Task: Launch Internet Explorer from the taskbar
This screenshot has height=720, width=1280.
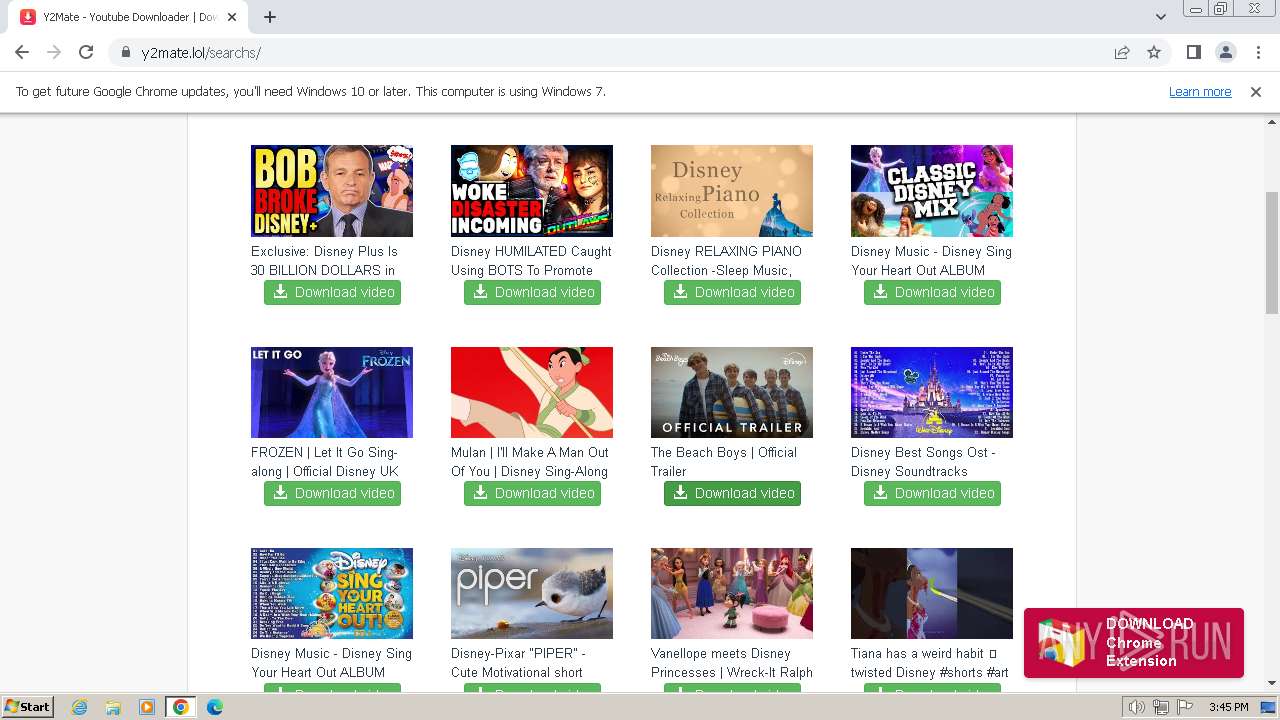Action: [79, 707]
